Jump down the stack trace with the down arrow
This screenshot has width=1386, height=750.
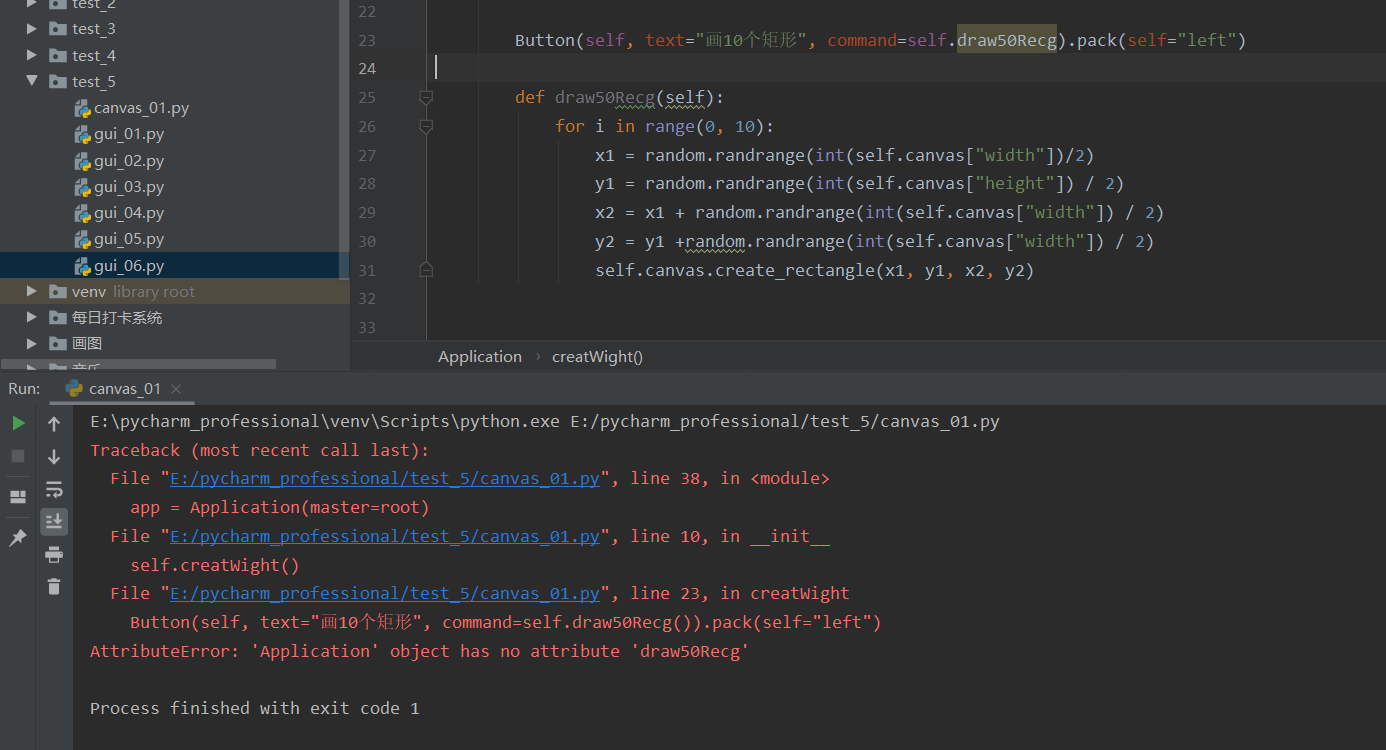point(54,457)
